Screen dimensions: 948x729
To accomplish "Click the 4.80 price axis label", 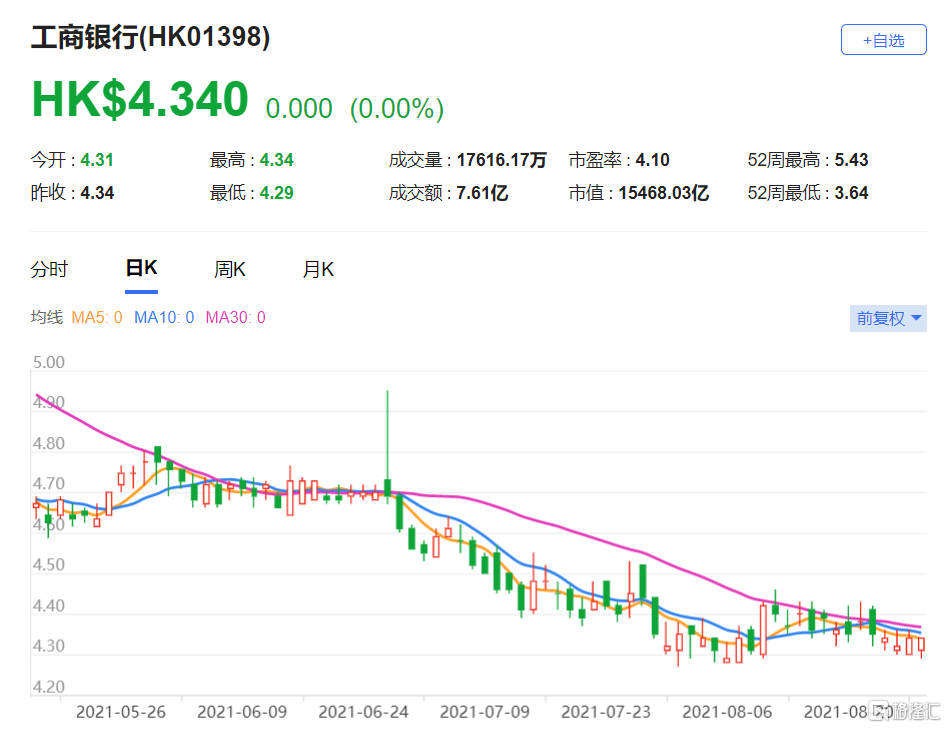I will pyautogui.click(x=48, y=444).
